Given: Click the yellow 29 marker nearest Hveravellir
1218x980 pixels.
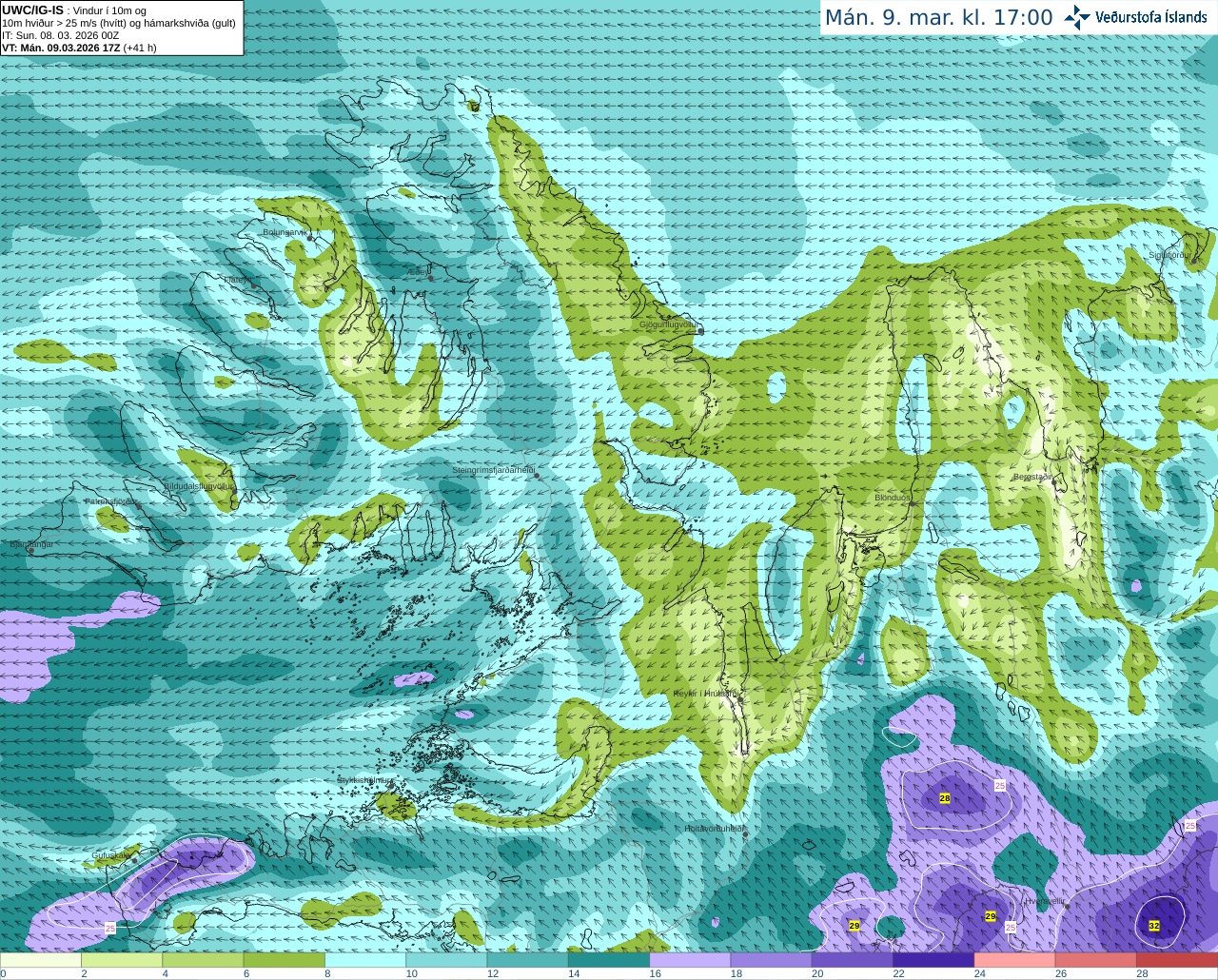Looking at the screenshot, I should 991,916.
